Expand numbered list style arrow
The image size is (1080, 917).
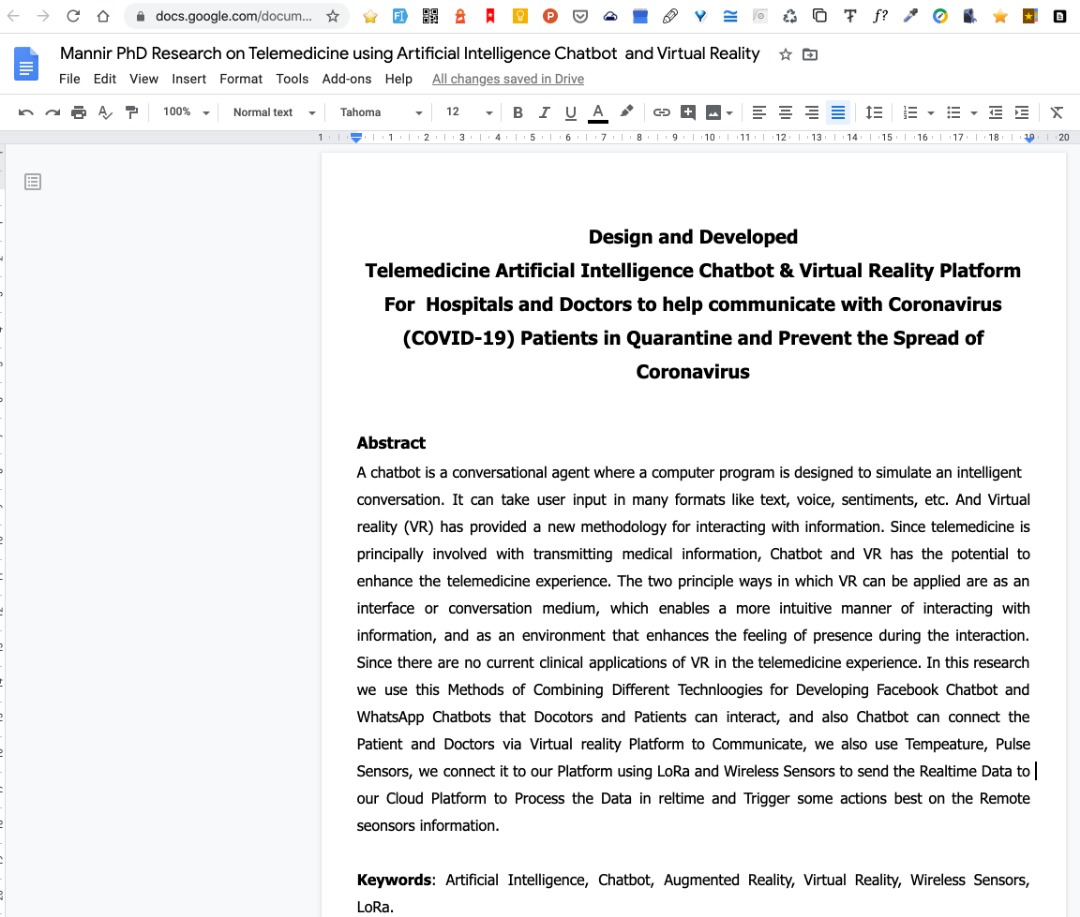931,113
